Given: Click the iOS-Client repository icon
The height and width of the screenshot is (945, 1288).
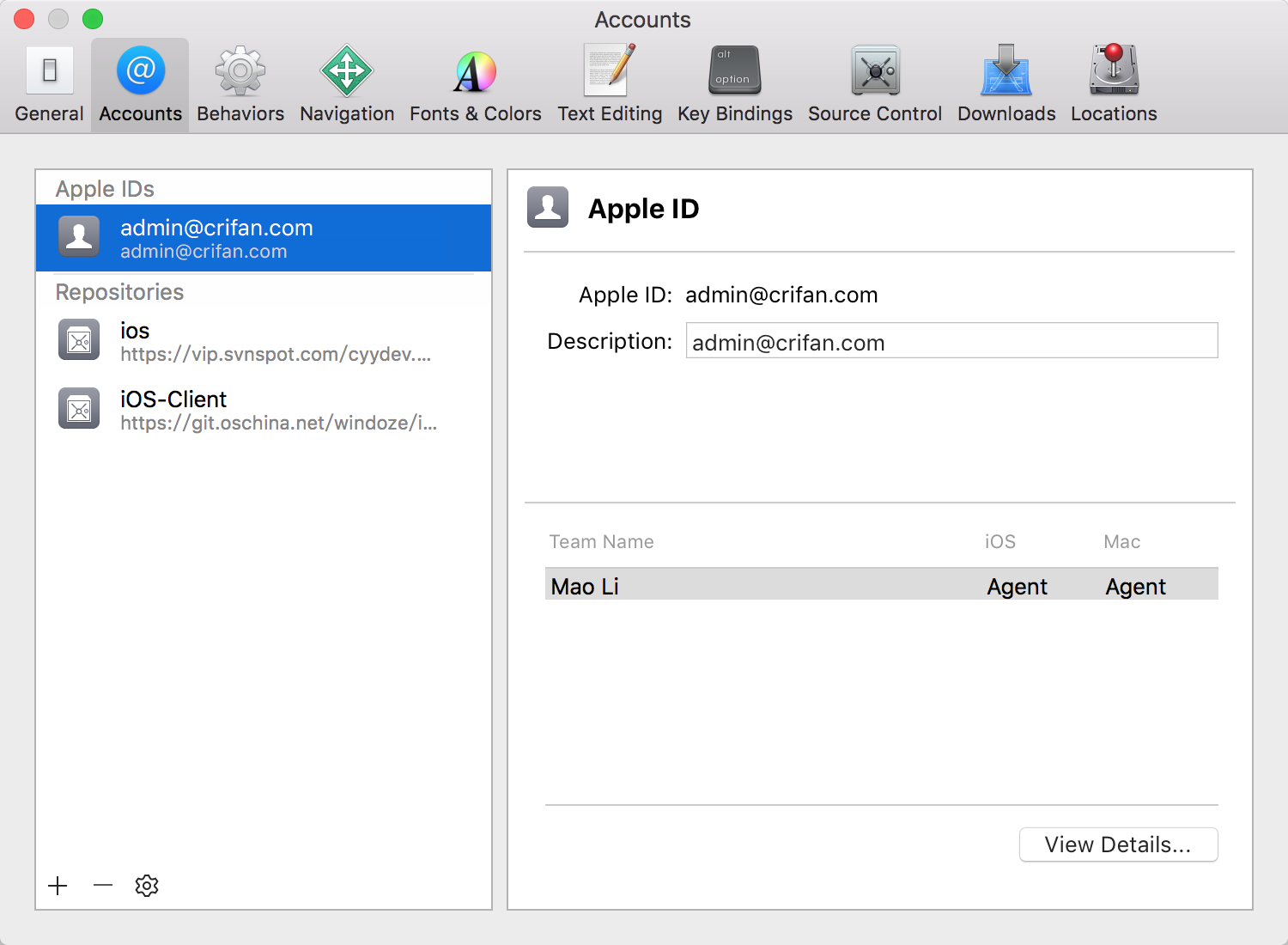Looking at the screenshot, I should coord(79,409).
